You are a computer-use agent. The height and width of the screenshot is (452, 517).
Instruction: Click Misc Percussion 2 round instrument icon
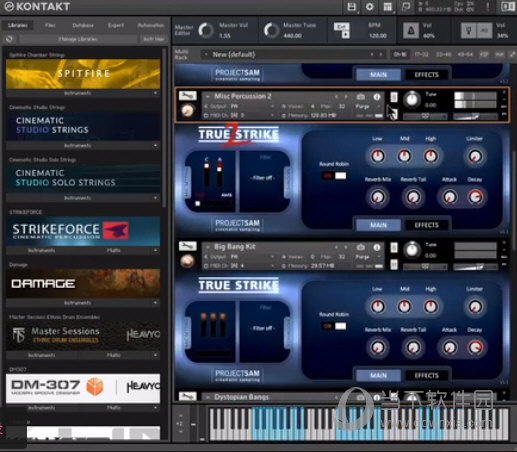click(x=187, y=111)
